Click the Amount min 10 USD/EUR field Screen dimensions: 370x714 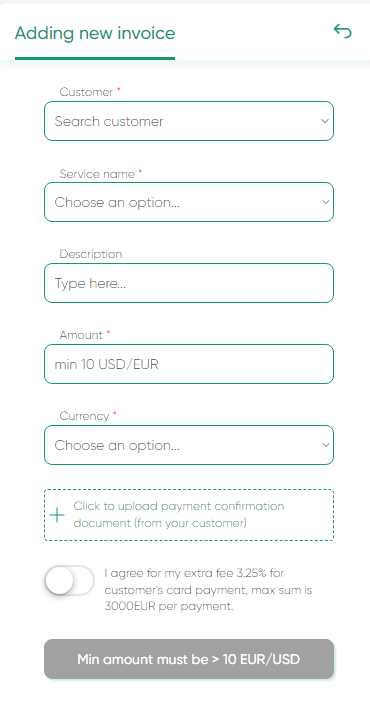pyautogui.click(x=189, y=364)
